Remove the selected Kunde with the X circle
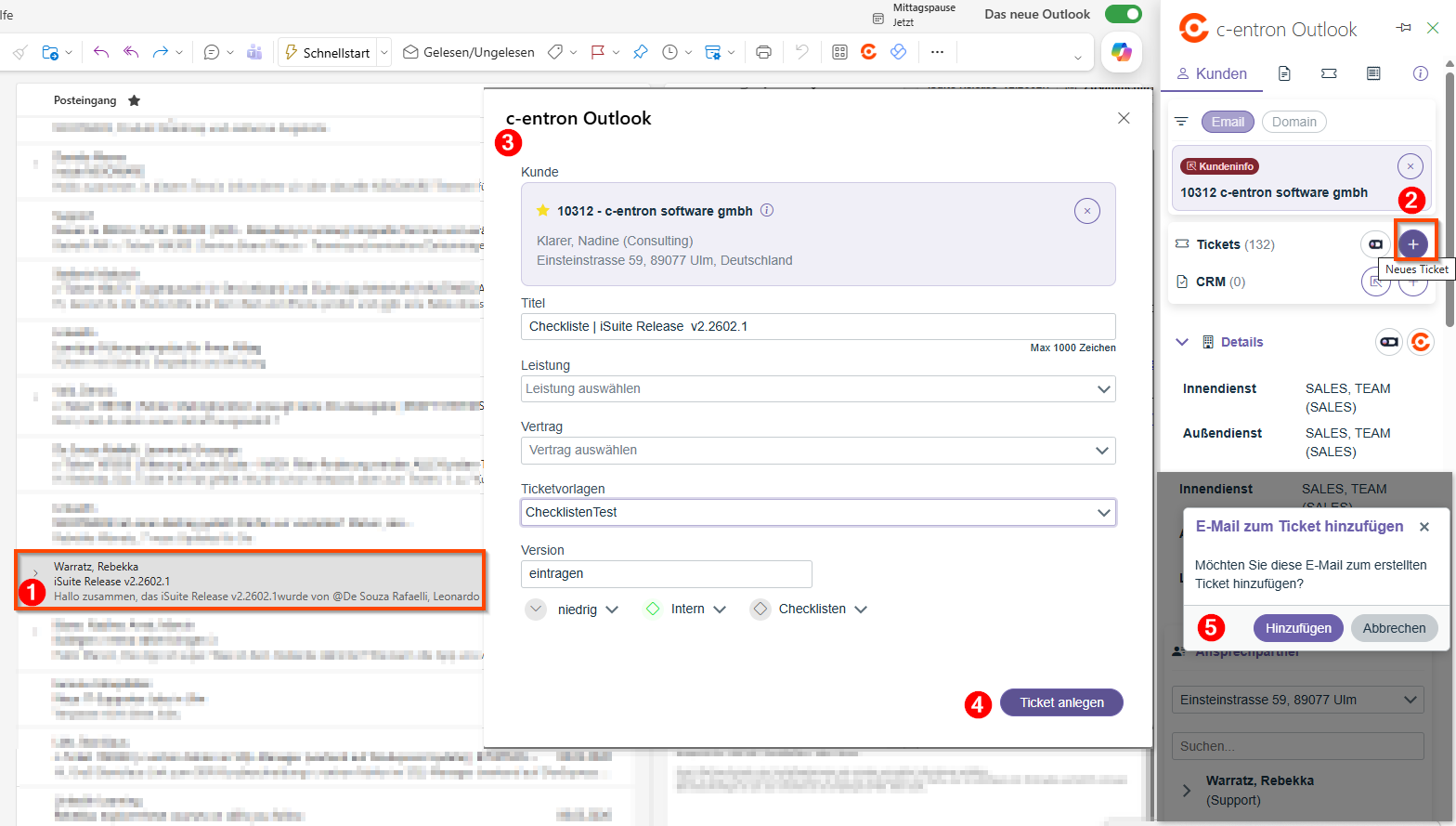Viewport: 1456px width, 826px height. (x=1087, y=211)
